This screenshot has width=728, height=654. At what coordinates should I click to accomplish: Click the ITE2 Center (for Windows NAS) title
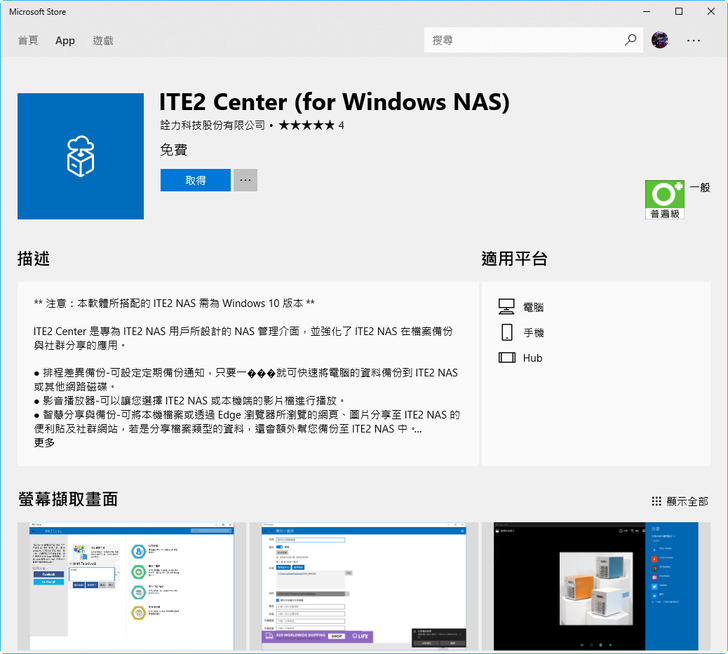[334, 102]
